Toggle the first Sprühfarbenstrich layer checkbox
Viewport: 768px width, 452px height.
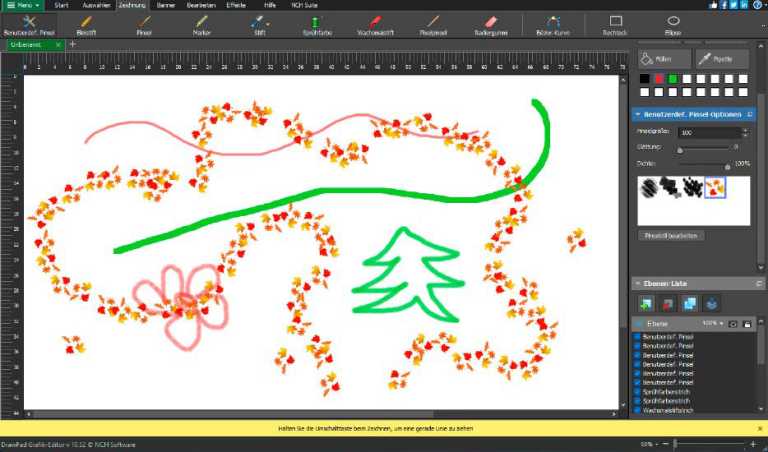click(x=638, y=392)
